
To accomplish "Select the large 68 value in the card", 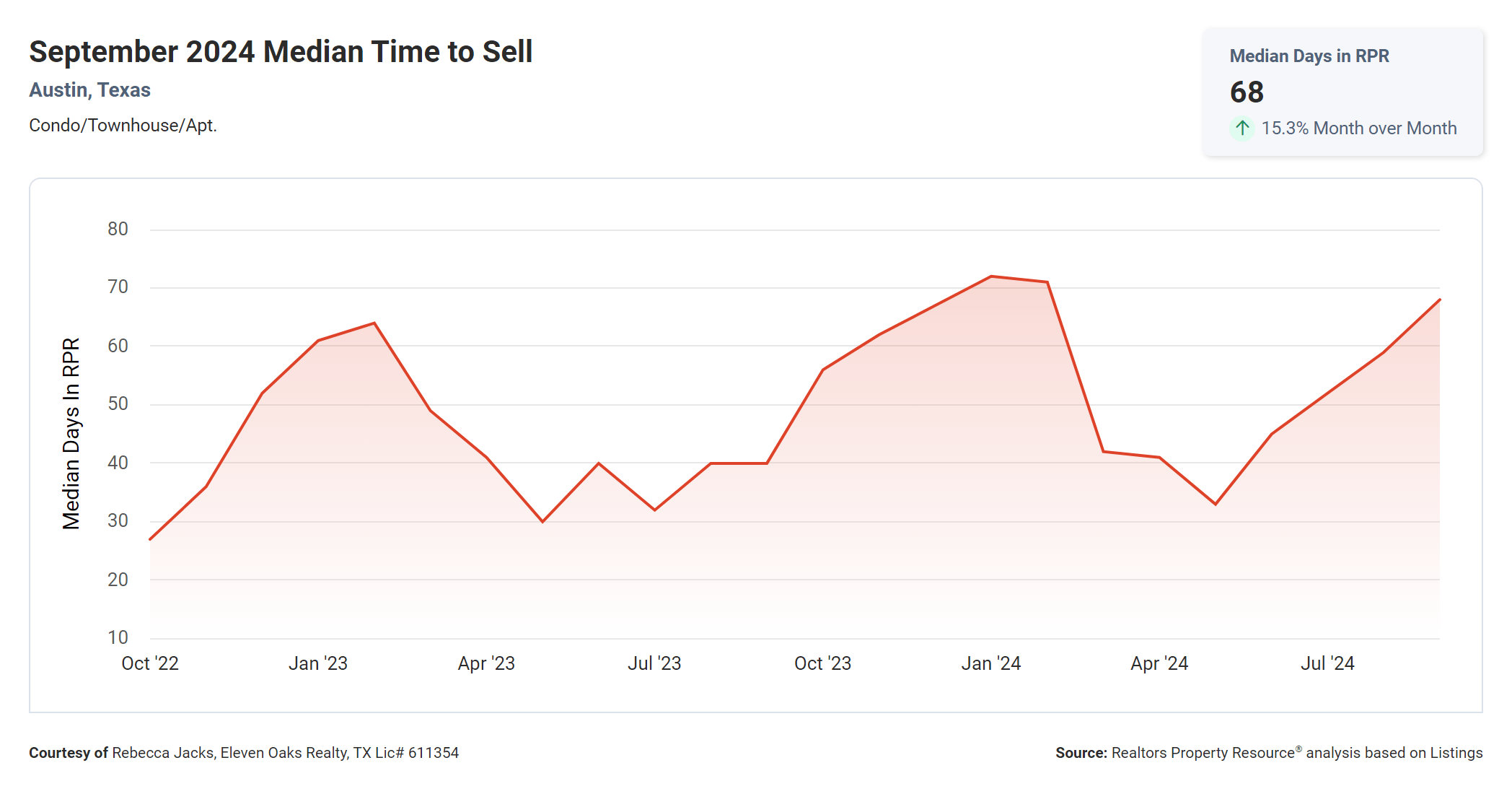I will [1247, 92].
